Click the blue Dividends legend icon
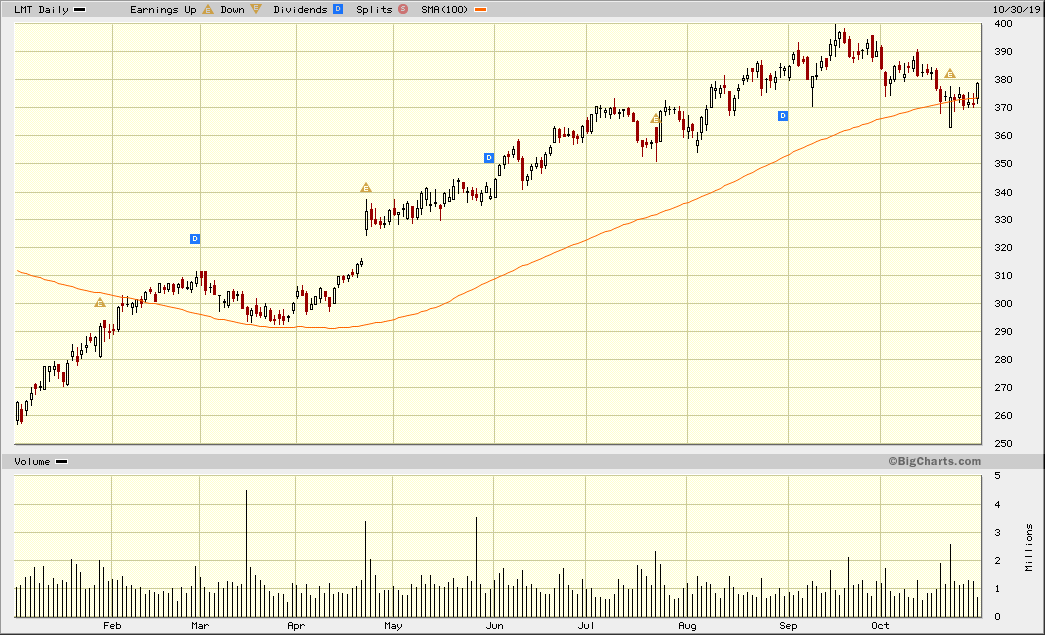Screen dimensions: 1045x635 click(x=338, y=9)
